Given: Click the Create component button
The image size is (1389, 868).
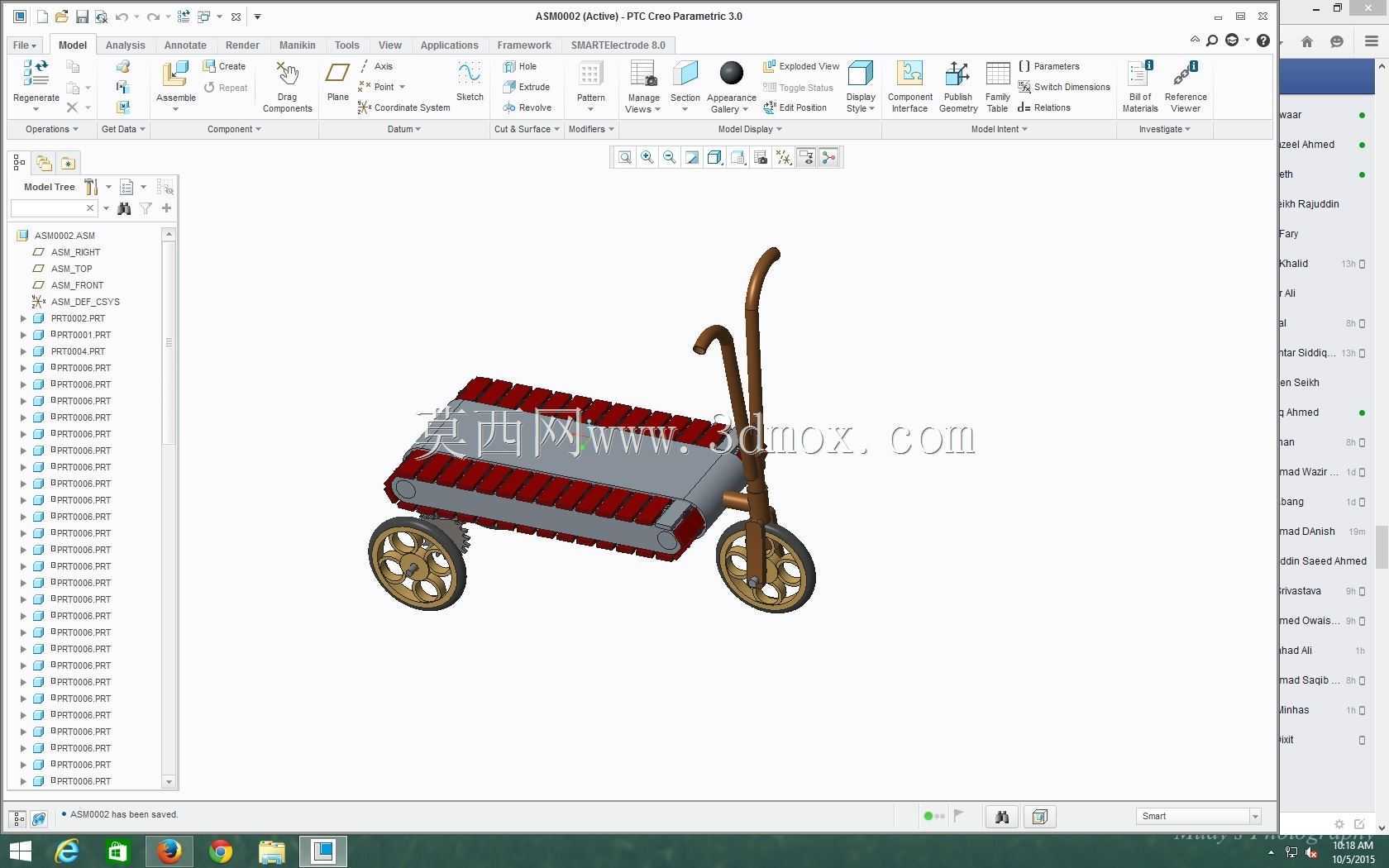Looking at the screenshot, I should tap(225, 66).
